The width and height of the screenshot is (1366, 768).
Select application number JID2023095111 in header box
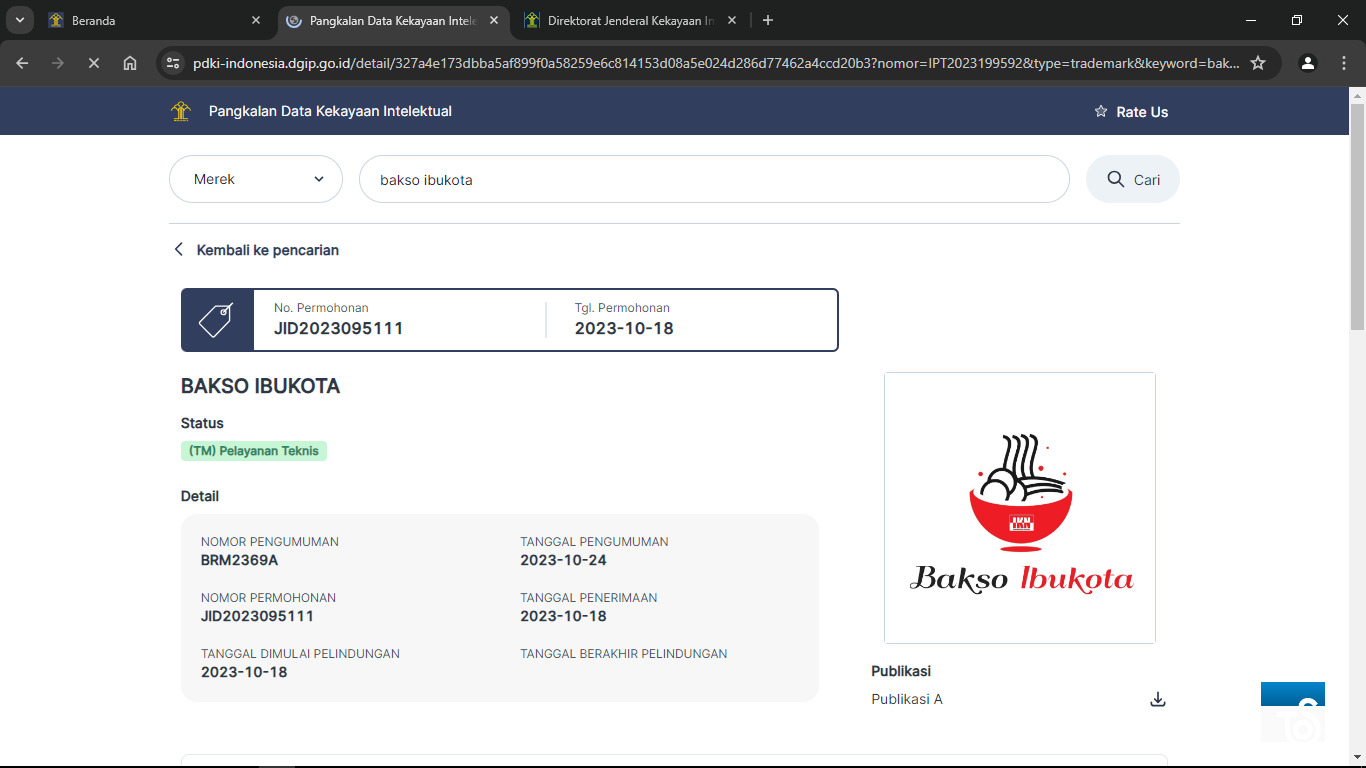point(338,328)
